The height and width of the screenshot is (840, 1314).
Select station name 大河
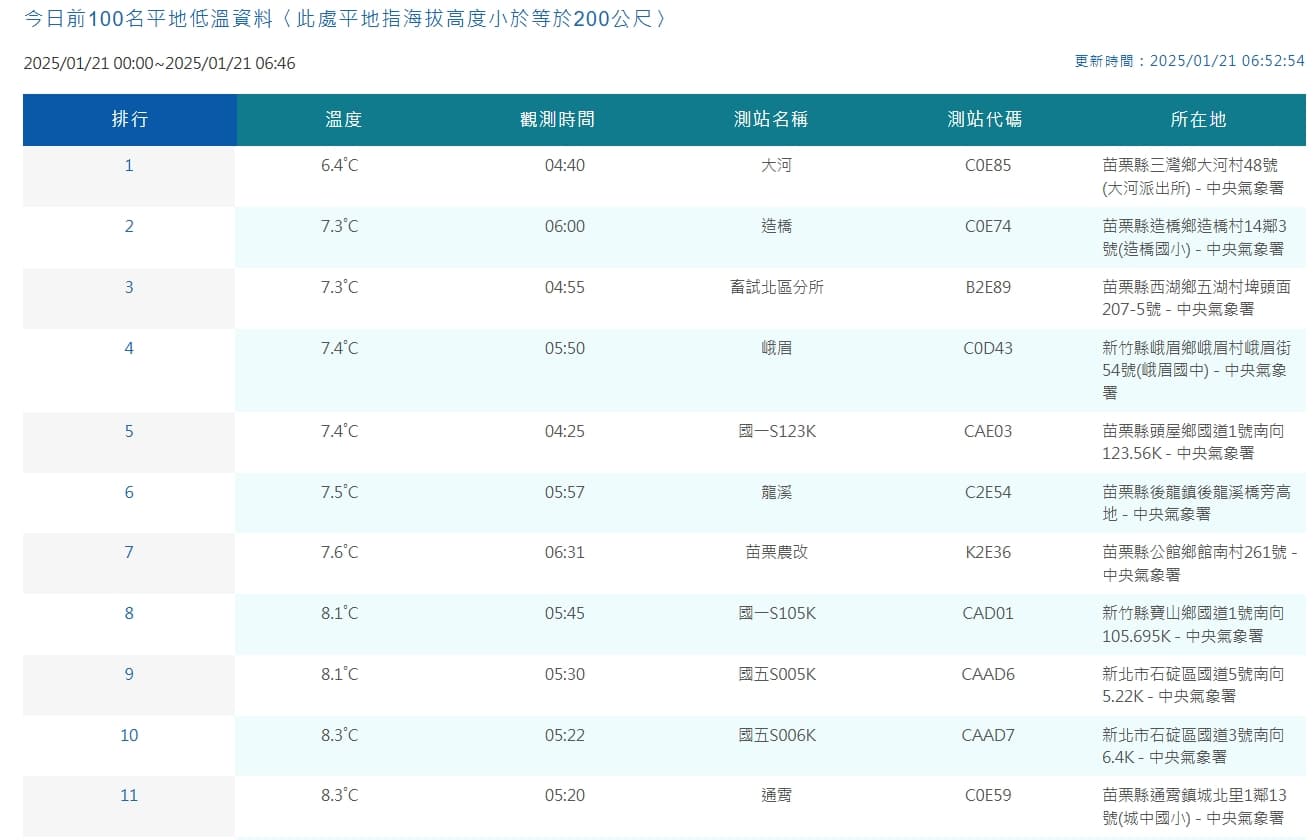(776, 165)
